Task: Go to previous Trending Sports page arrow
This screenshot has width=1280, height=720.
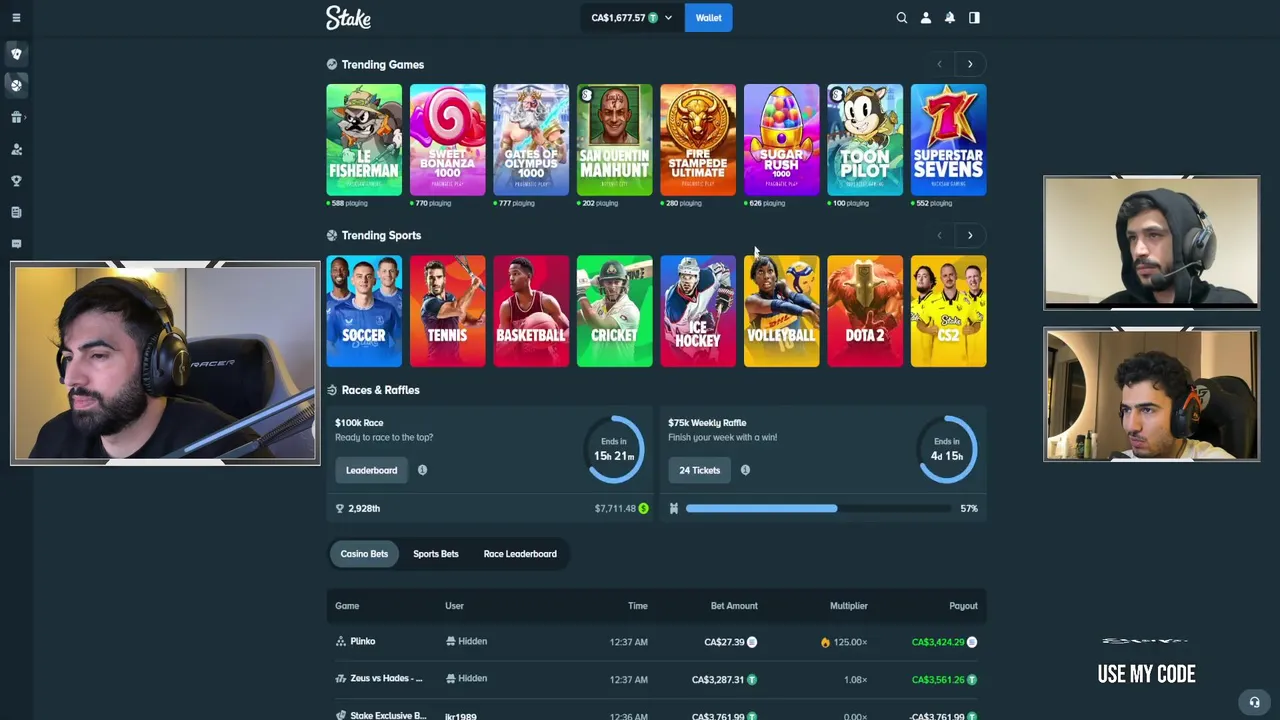Action: pos(939,236)
